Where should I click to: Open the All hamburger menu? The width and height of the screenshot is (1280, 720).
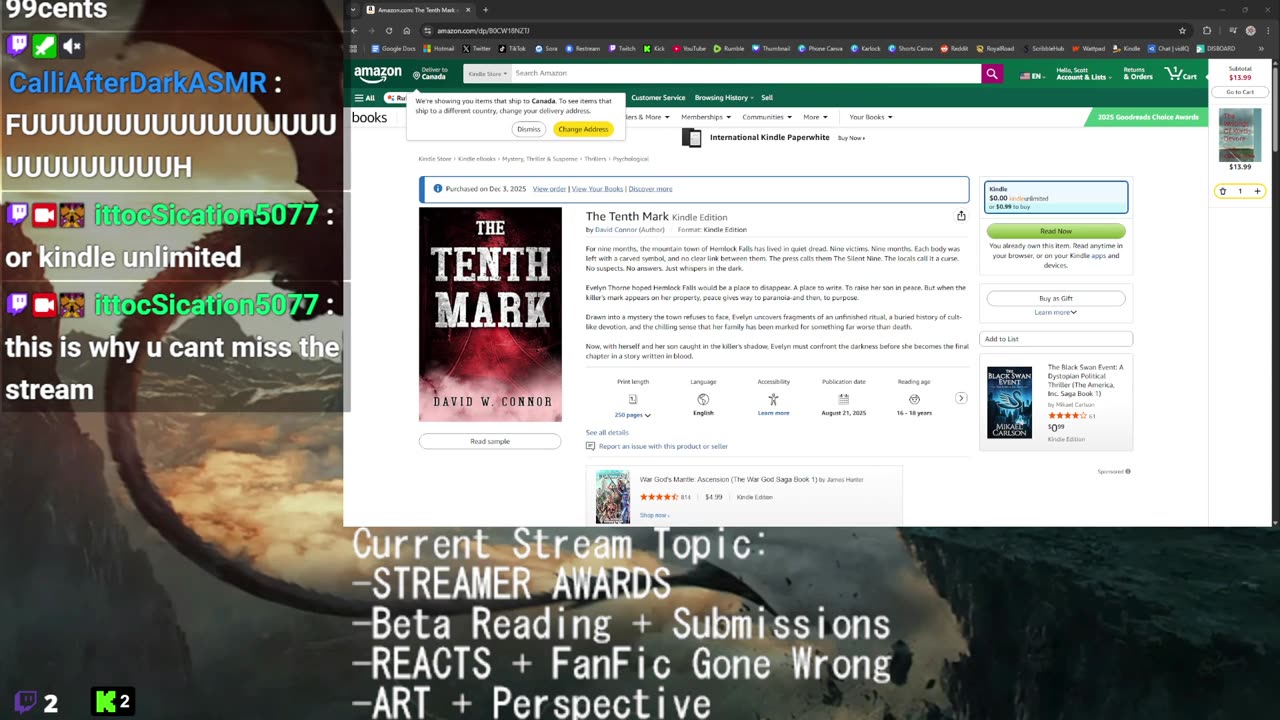(x=364, y=98)
